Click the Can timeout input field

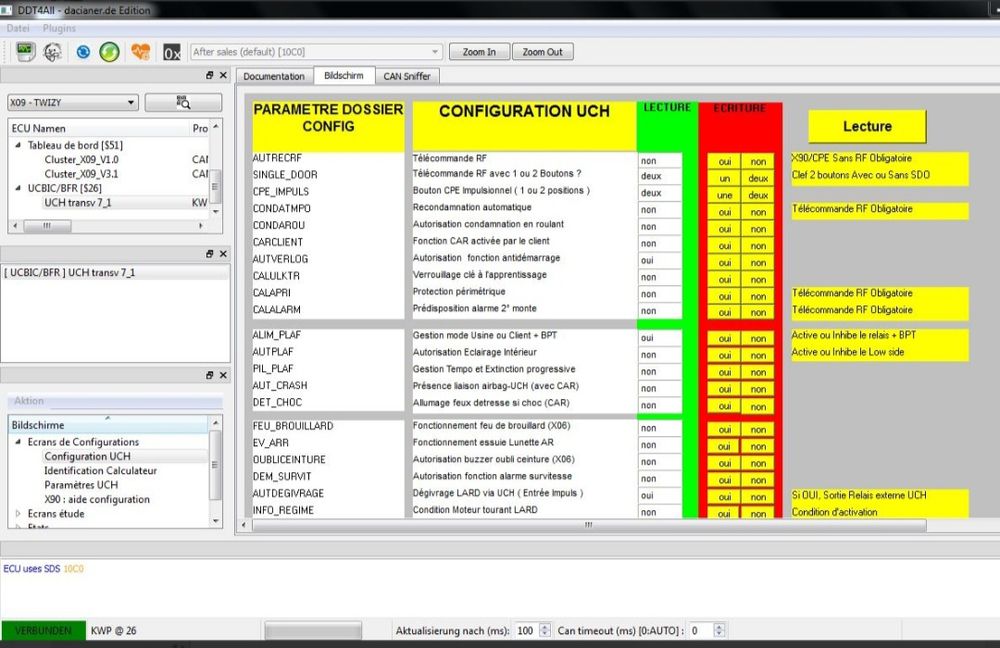(x=700, y=631)
